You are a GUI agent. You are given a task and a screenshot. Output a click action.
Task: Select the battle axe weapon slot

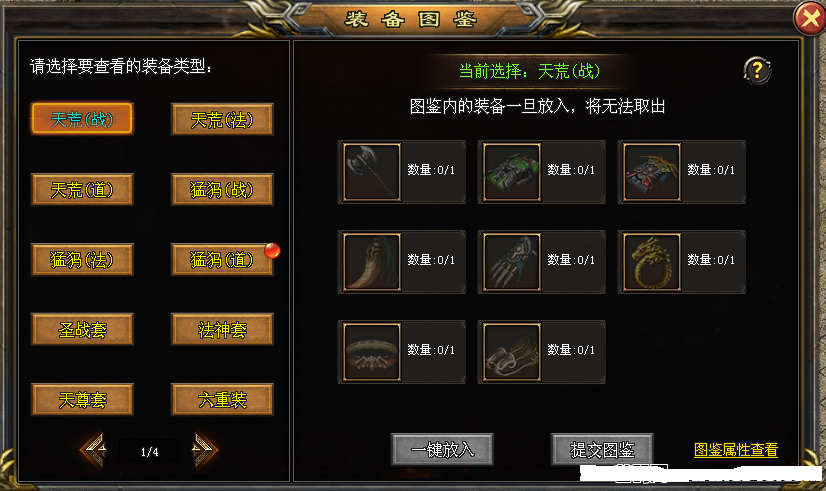pyautogui.click(x=372, y=172)
